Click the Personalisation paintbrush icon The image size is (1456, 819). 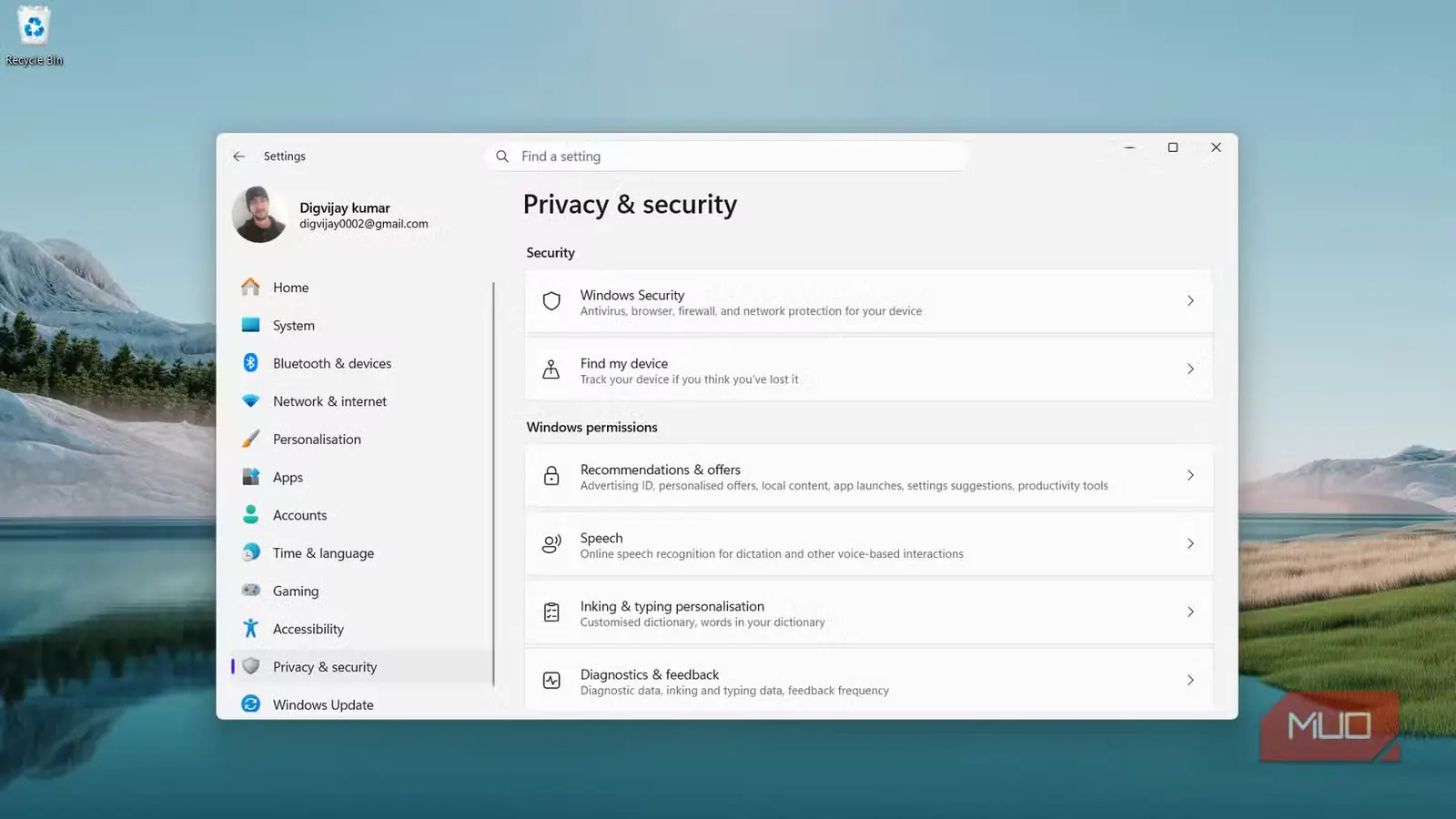(250, 439)
